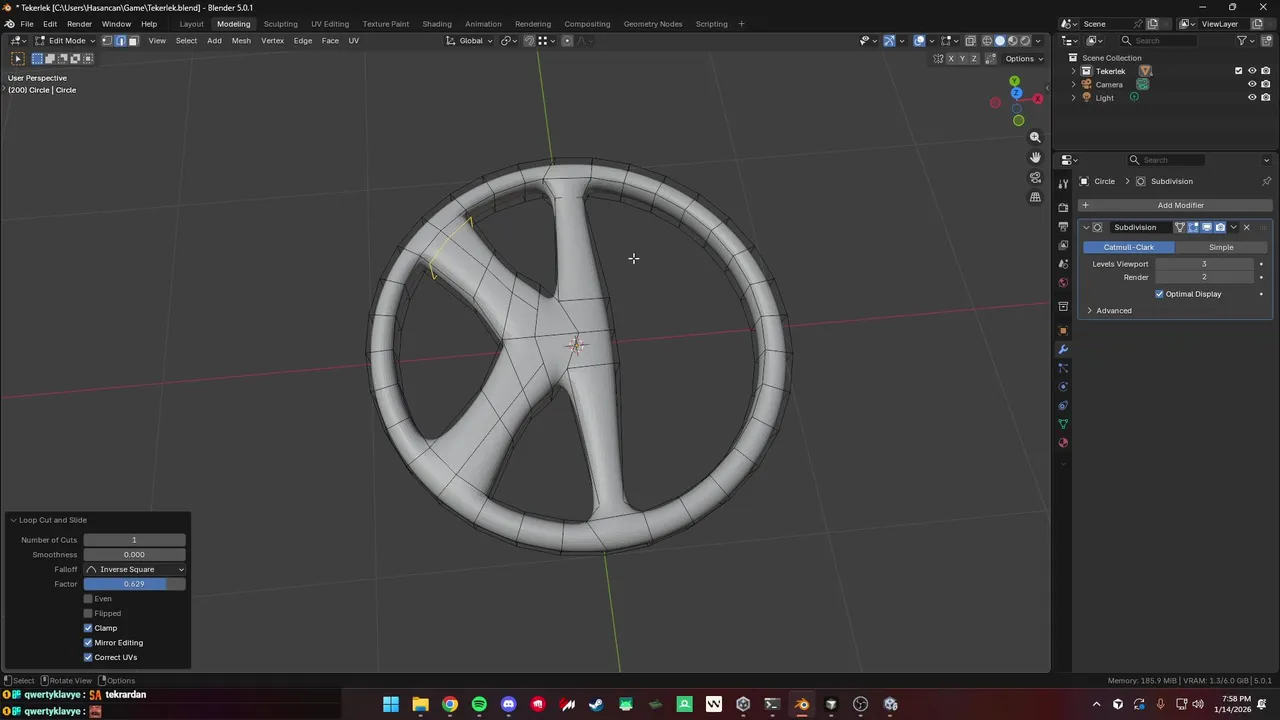This screenshot has height=720, width=1280.
Task: Expand the Light object tree
Action: pyautogui.click(x=1074, y=97)
